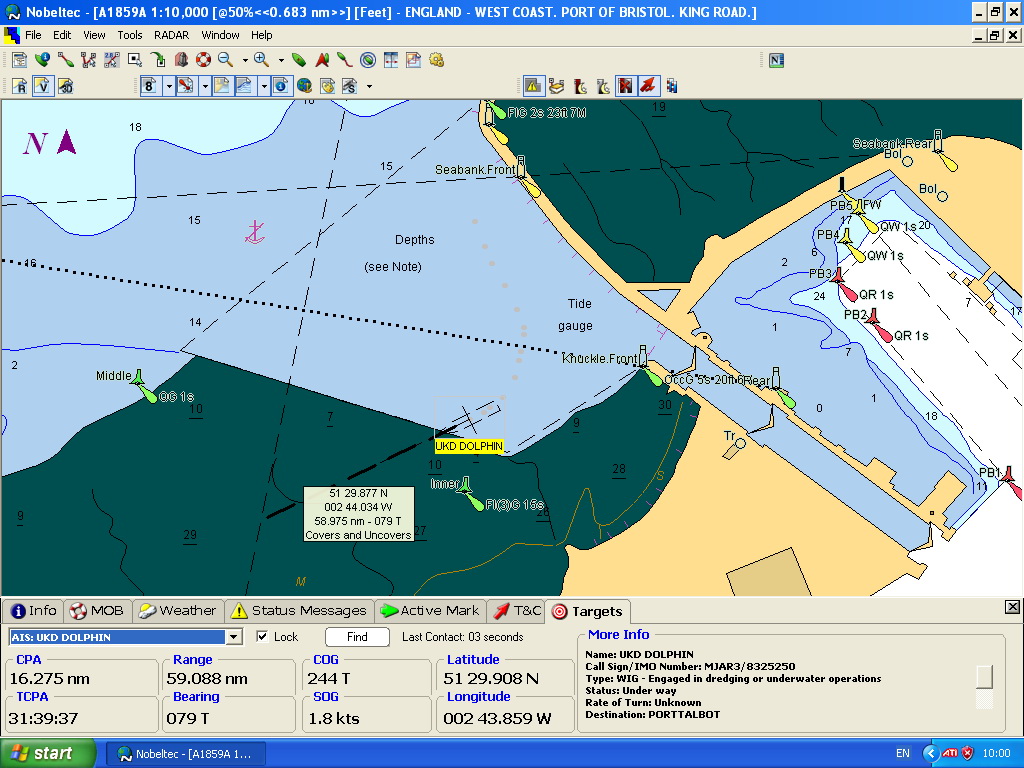
Task: Click the waypoint book icon
Action: [x=556, y=86]
